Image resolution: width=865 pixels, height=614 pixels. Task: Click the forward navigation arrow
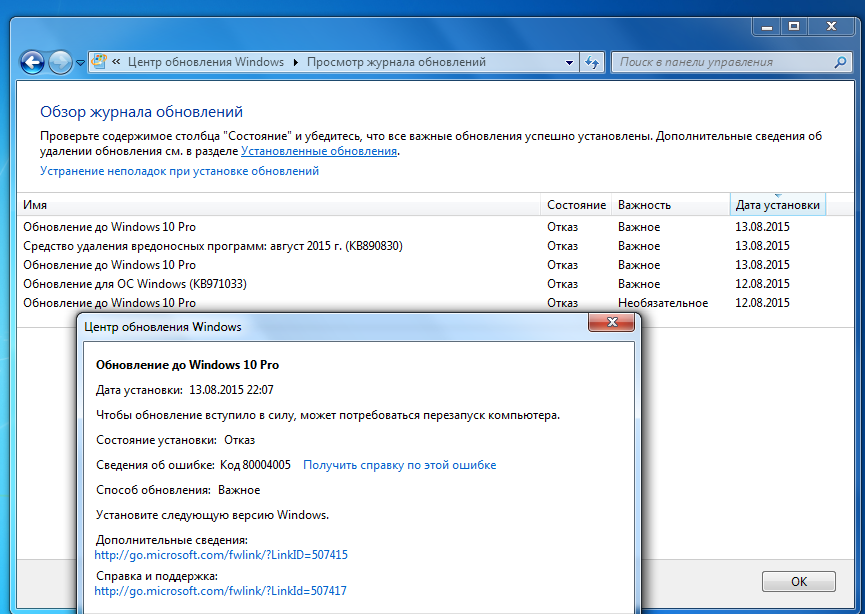(x=60, y=62)
